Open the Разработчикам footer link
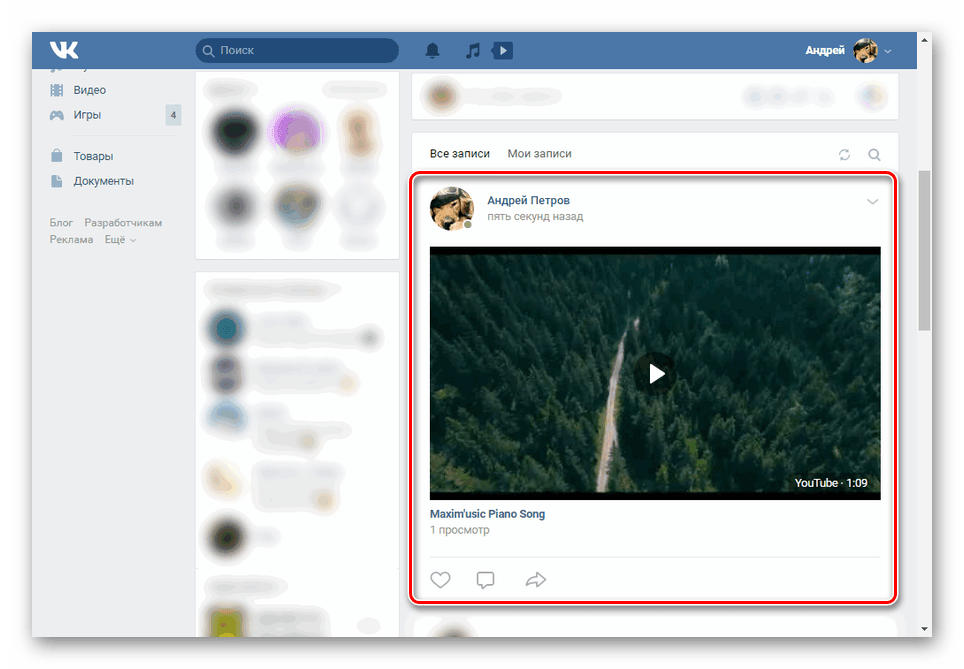The width and height of the screenshot is (964, 669). 123,223
